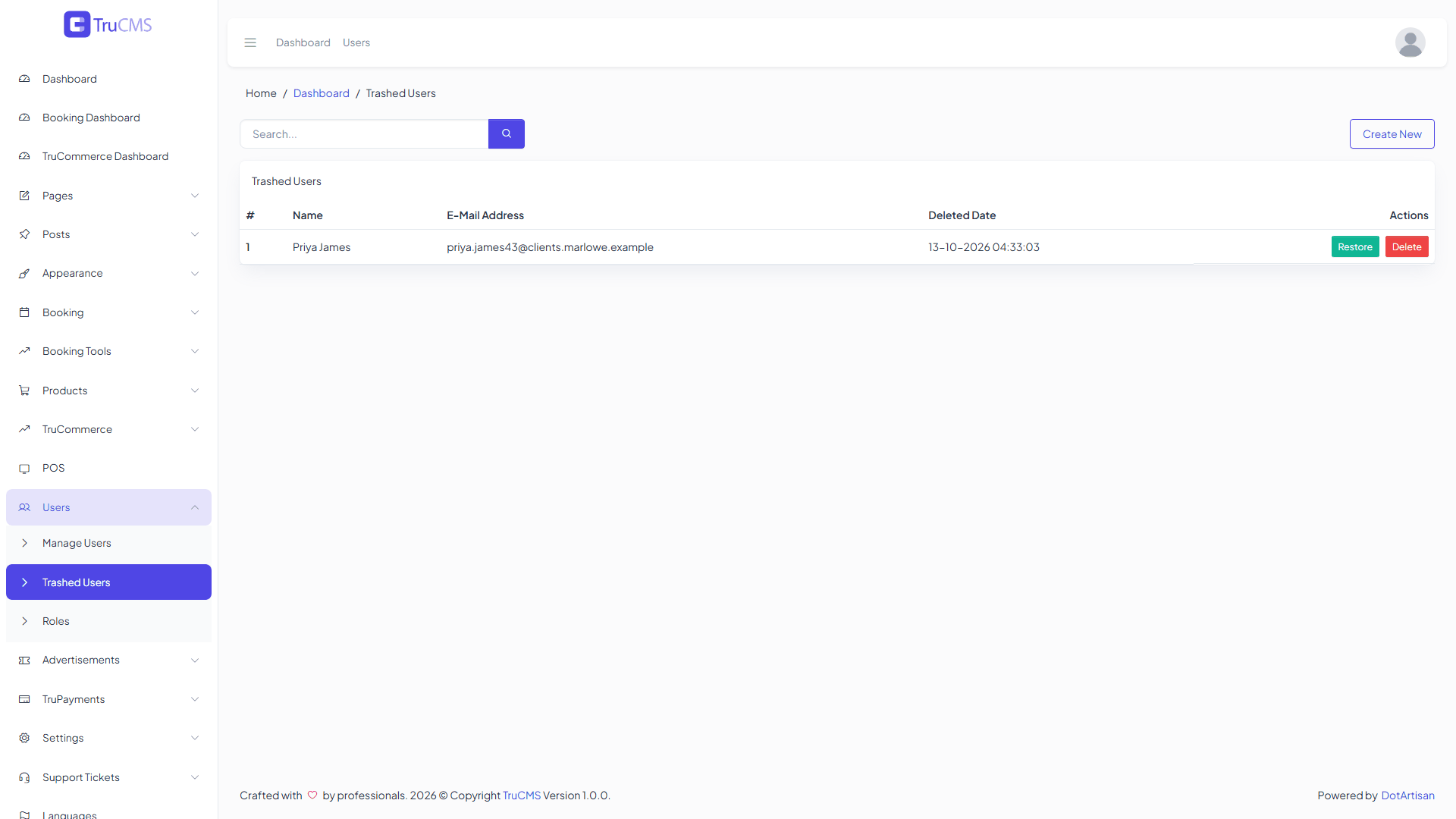Focus the Search input field
This screenshot has height=819, width=1456.
[x=364, y=133]
